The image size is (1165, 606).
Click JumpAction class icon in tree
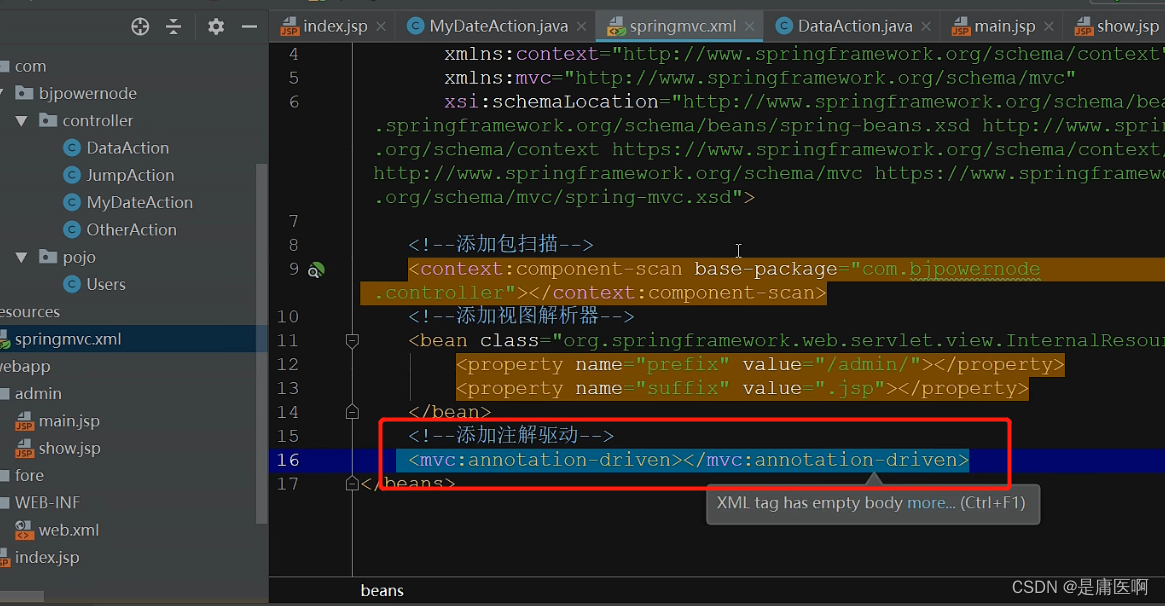click(72, 175)
